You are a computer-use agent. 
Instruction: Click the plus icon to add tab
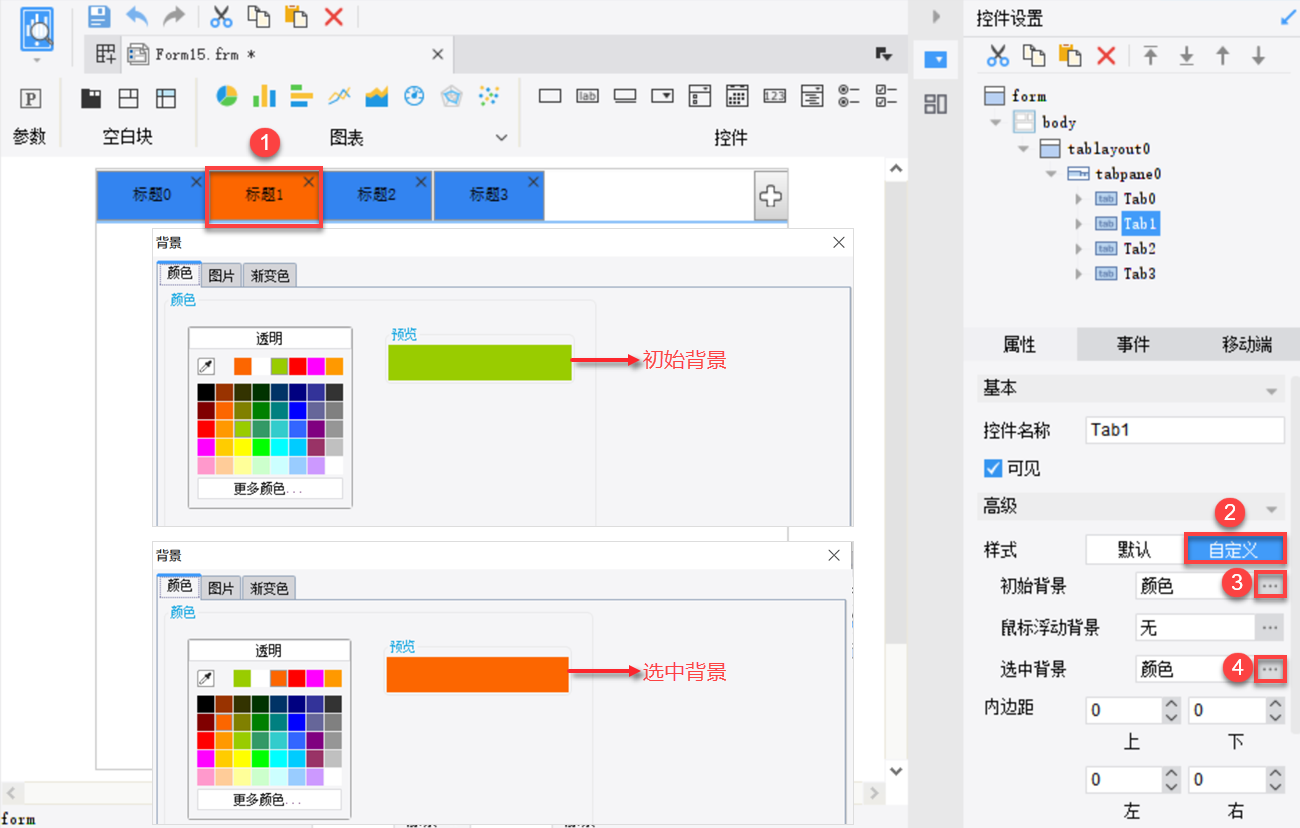coord(770,196)
